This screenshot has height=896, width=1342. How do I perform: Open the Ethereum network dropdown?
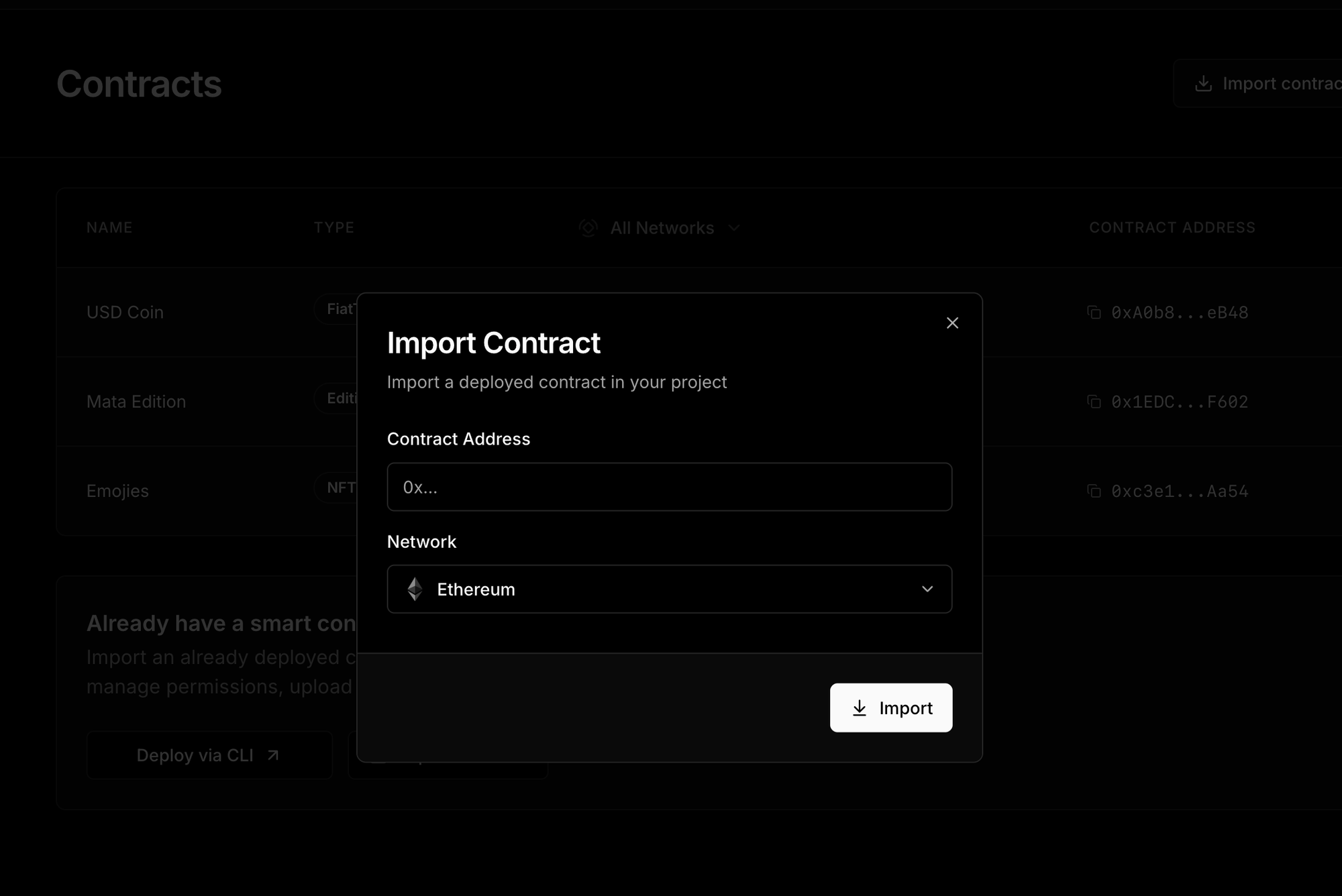pos(669,589)
